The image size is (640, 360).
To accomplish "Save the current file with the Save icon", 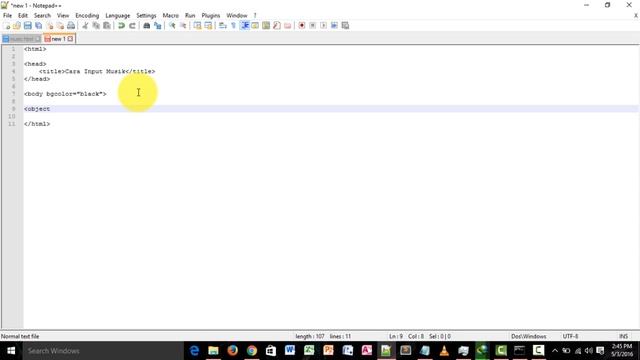I will [x=28, y=26].
